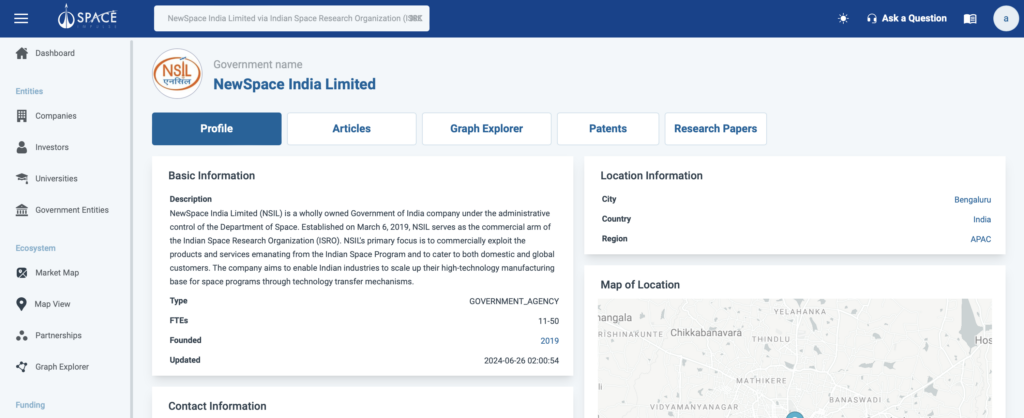This screenshot has width=1024, height=418.
Task: Click the FTEs value 11-50
Action: click(x=549, y=321)
